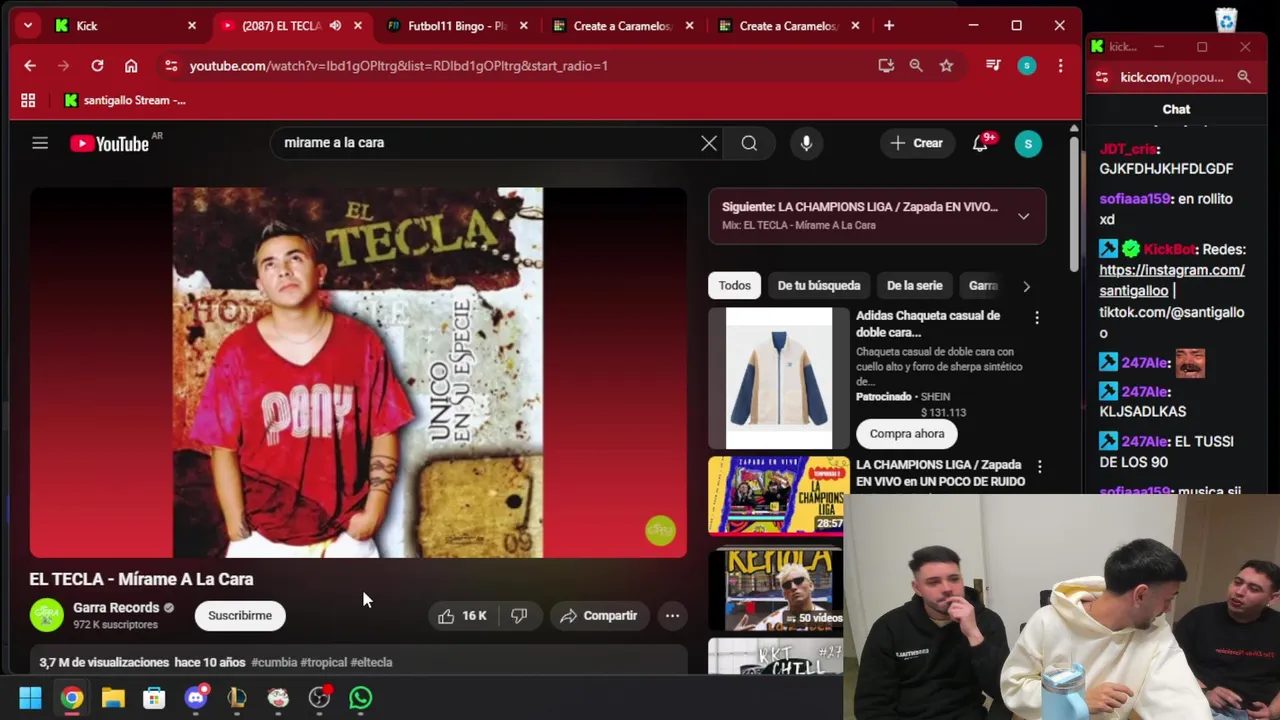The width and height of the screenshot is (1280, 720).
Task: Start voice search with microphone icon
Action: (x=806, y=143)
